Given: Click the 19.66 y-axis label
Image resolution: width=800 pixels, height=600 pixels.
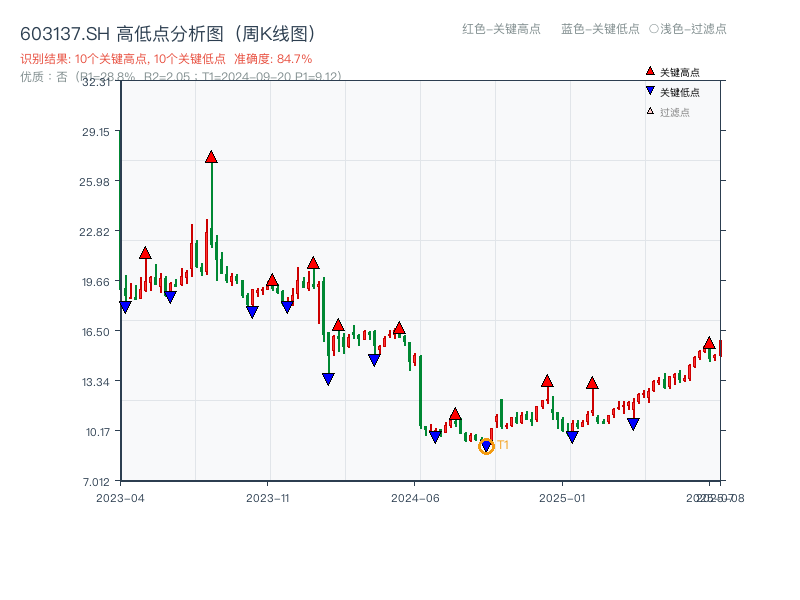Looking at the screenshot, I should point(96,282).
